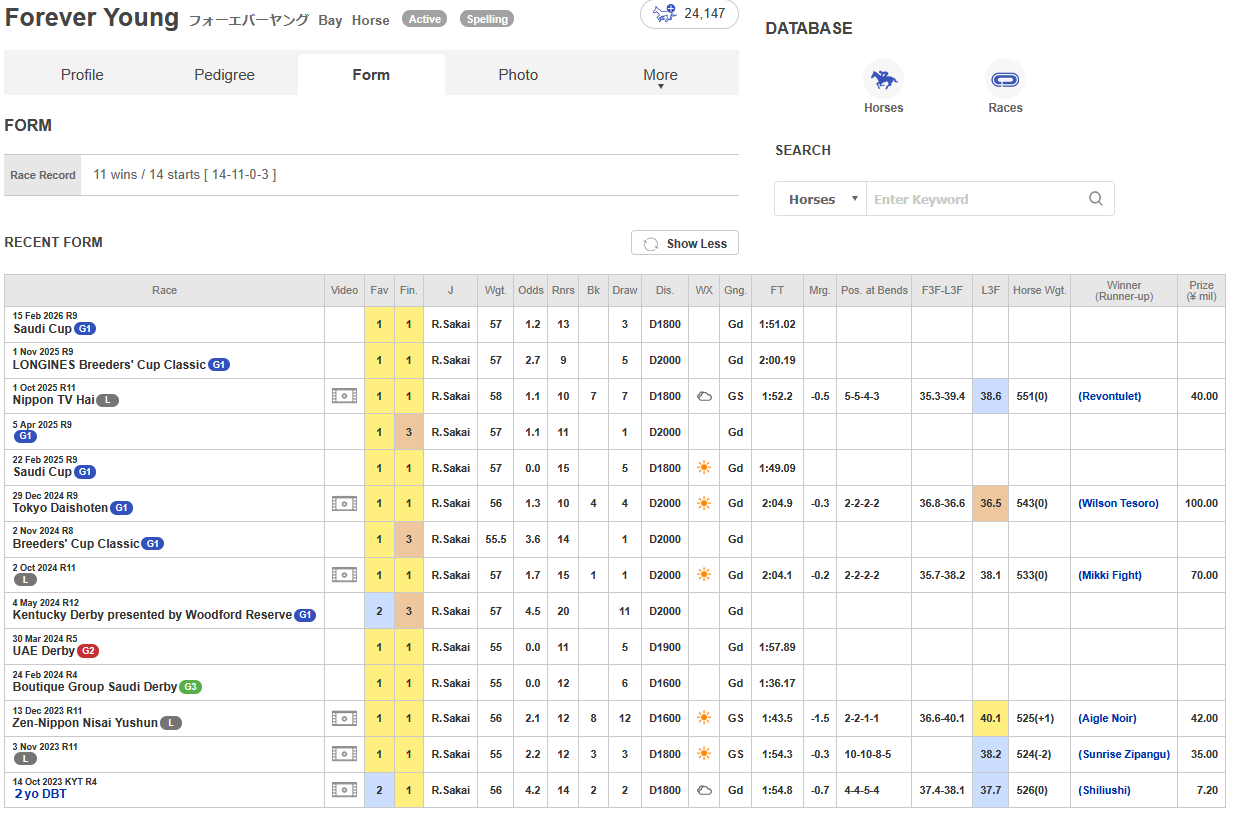Viewport: 1239px width, 826px height.
Task: Click the Active status badge
Action: point(424,19)
